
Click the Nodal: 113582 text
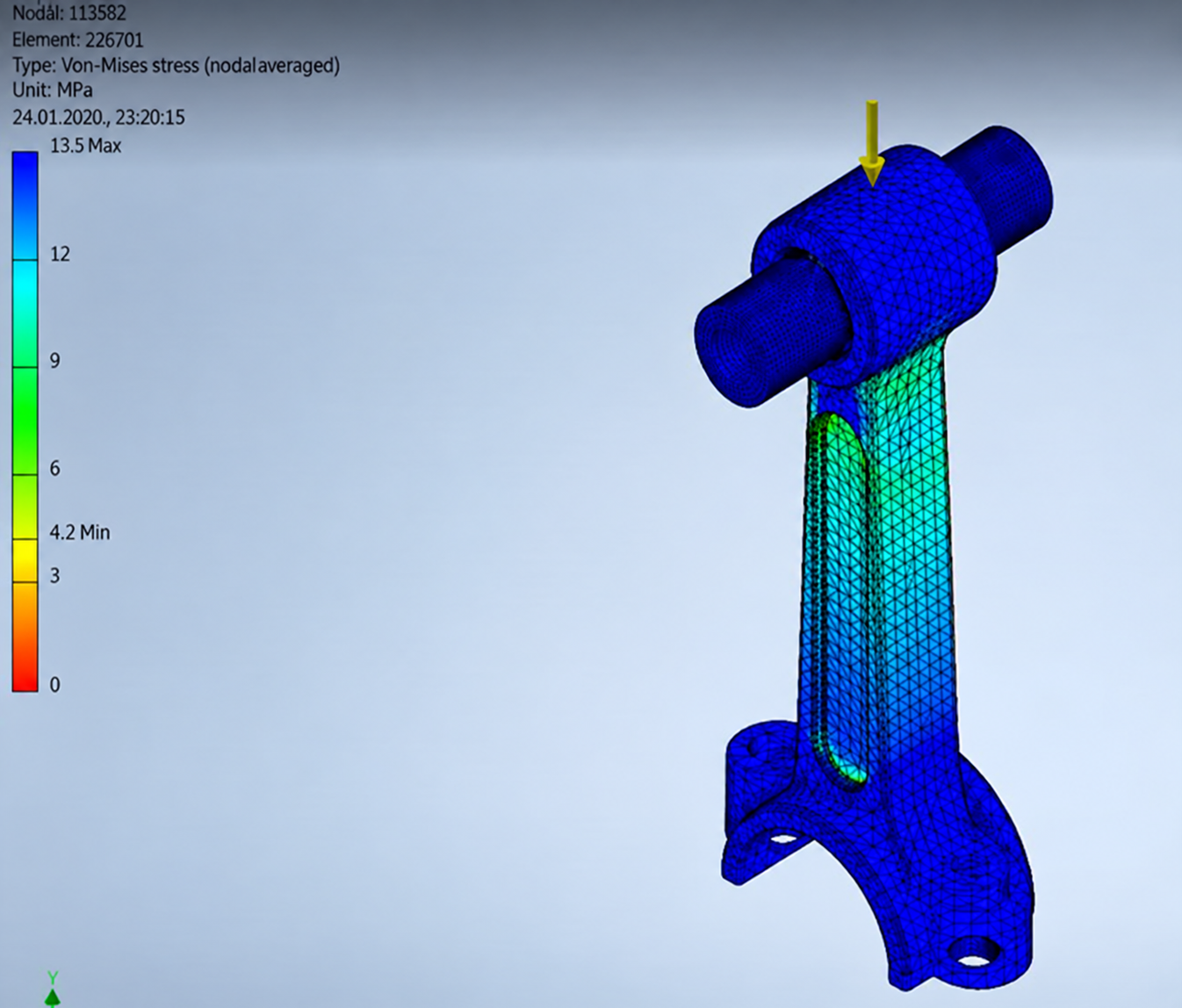tap(69, 13)
